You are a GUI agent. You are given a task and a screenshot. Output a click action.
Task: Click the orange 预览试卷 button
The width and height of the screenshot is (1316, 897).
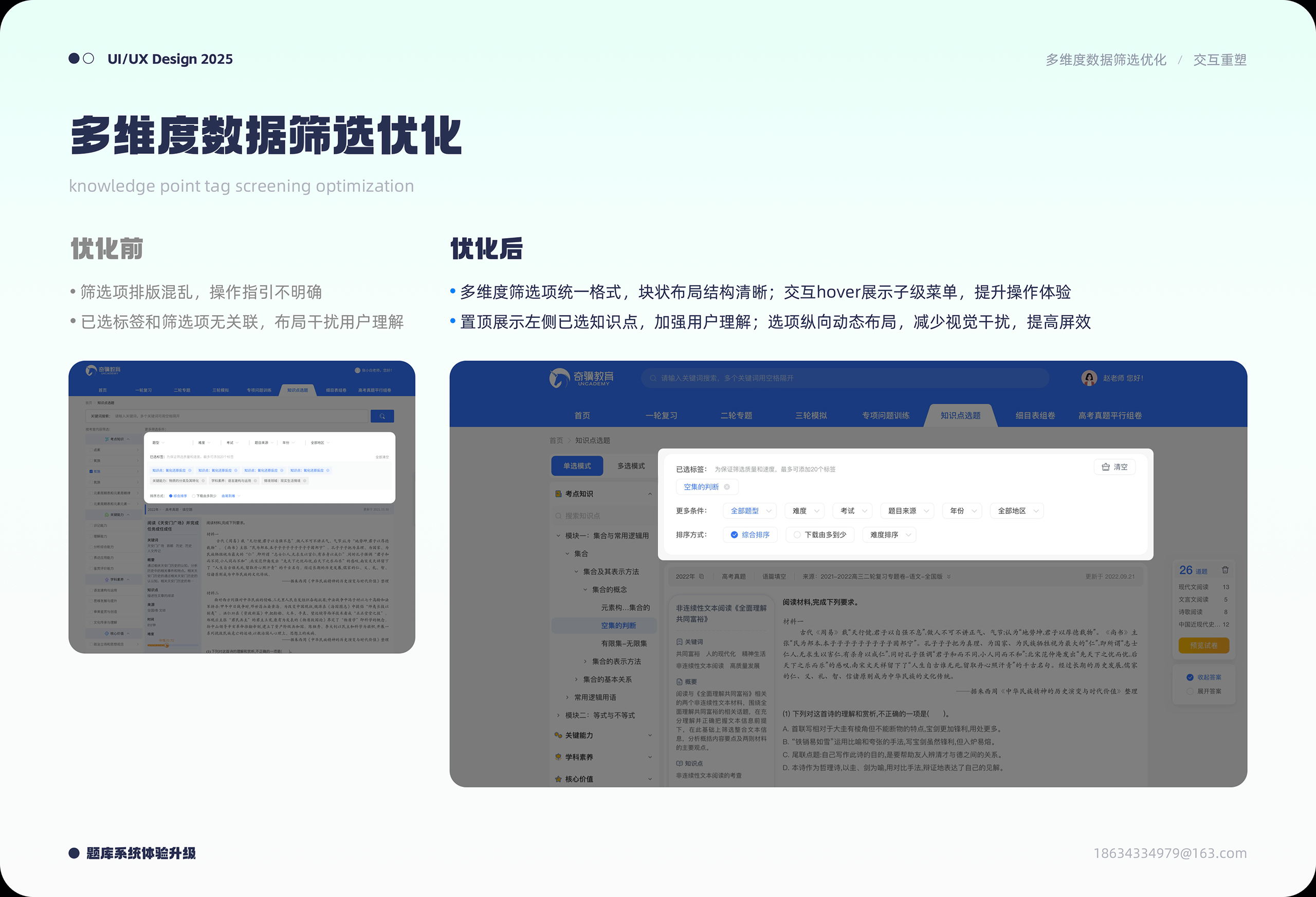[1203, 645]
